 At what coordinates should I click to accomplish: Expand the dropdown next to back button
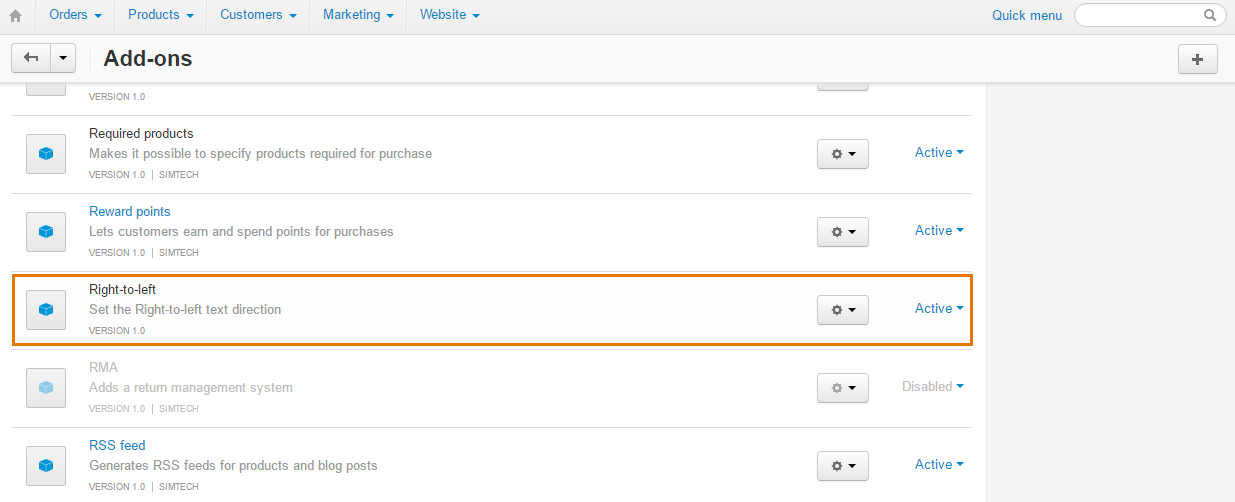[63, 58]
